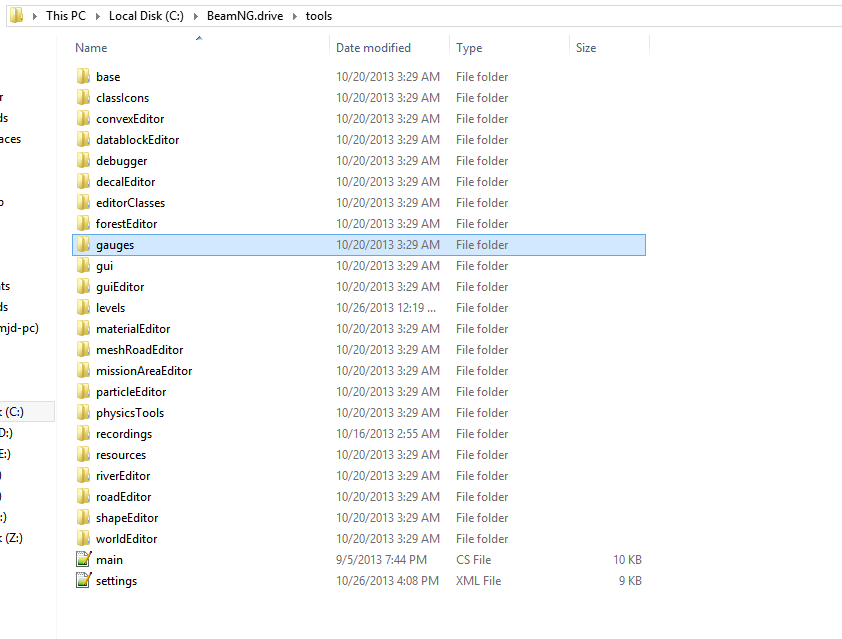Click the gui folder icon
Image resolution: width=842 pixels, height=639 pixels.
click(83, 265)
